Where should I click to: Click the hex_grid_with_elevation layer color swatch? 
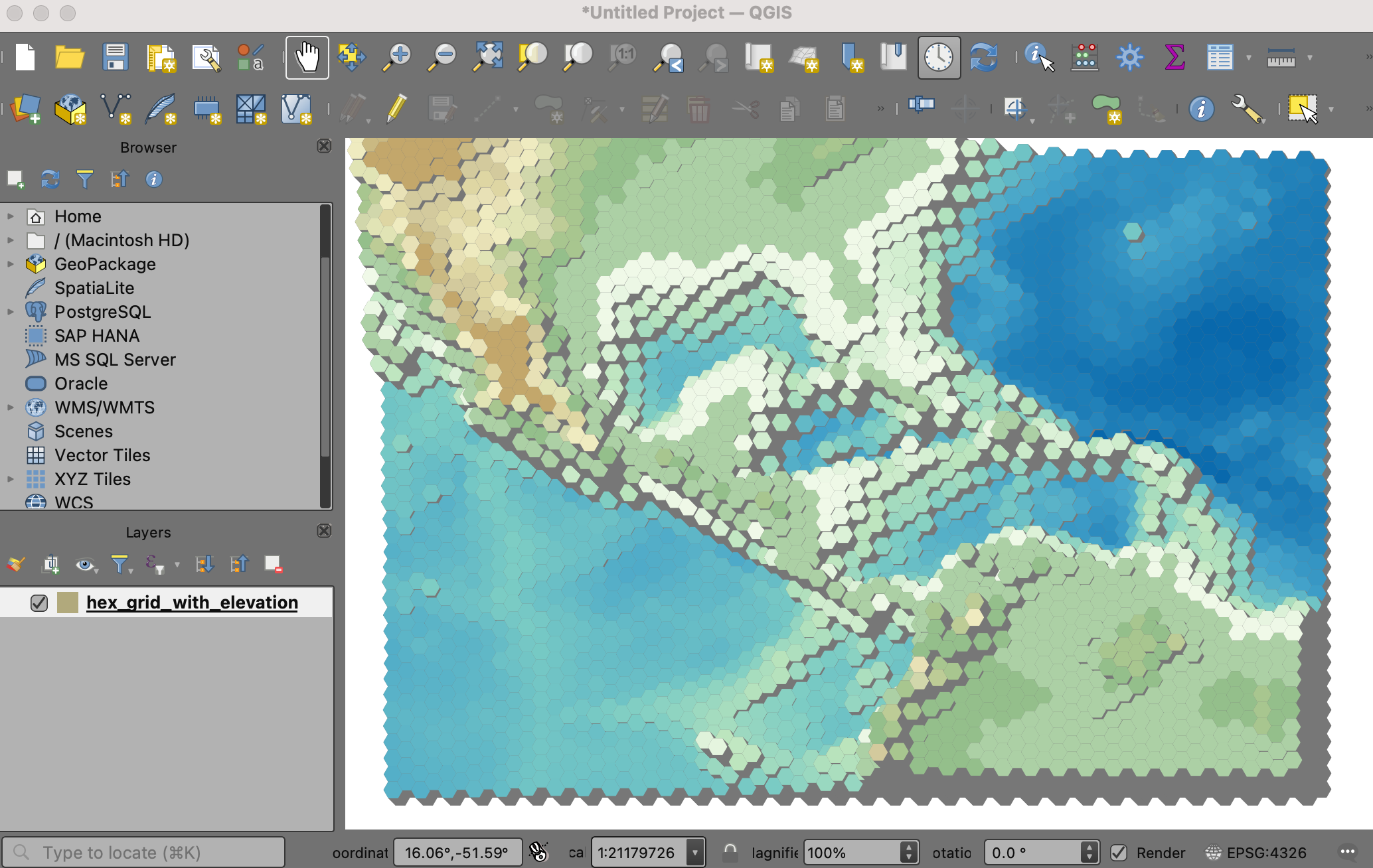(68, 603)
